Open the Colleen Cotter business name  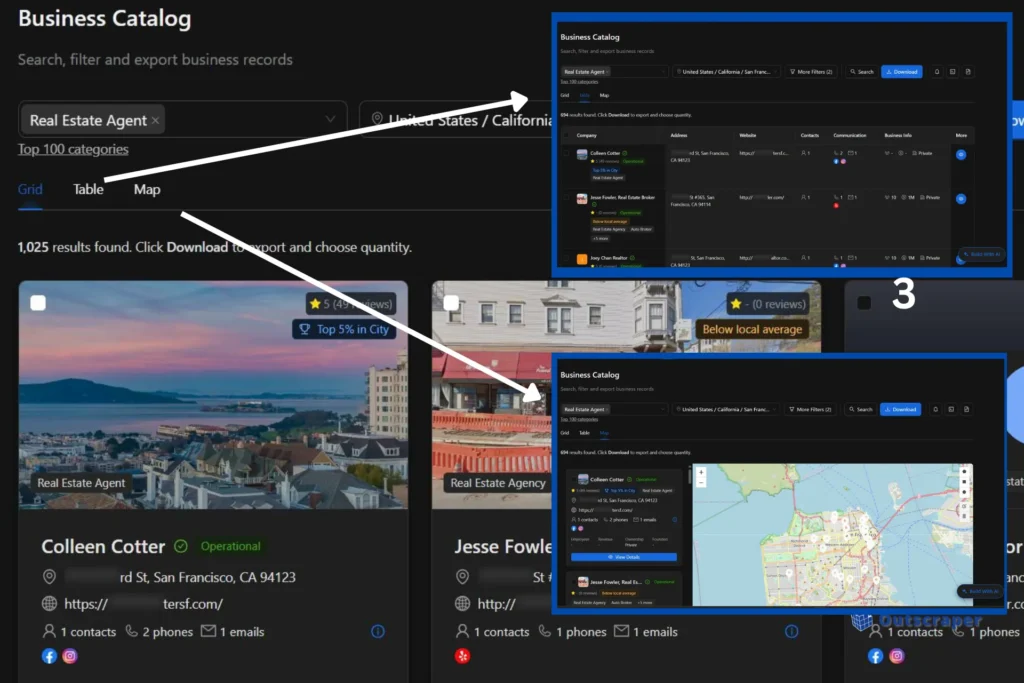103,547
